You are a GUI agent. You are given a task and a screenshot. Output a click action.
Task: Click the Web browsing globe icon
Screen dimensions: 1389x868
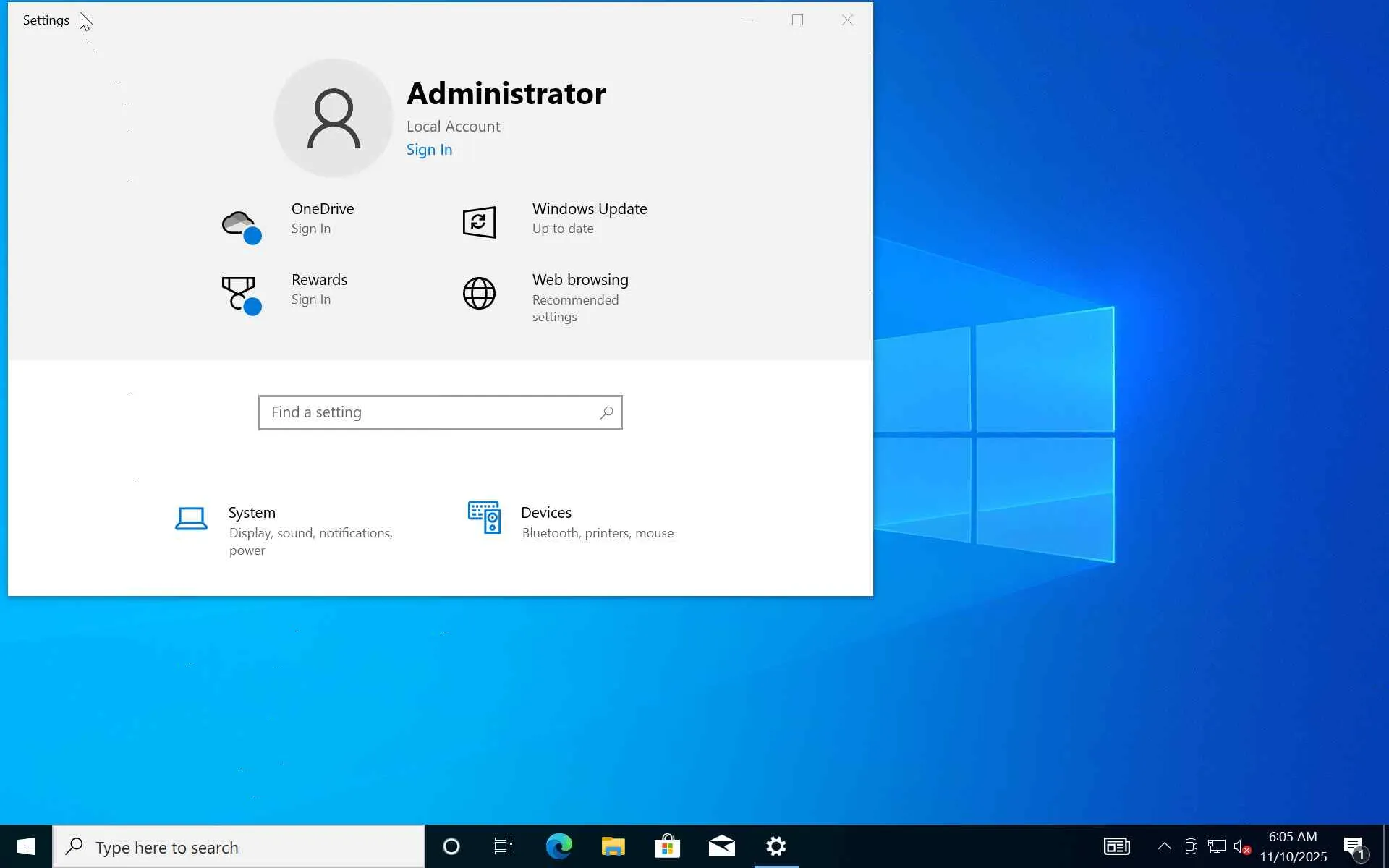click(479, 294)
